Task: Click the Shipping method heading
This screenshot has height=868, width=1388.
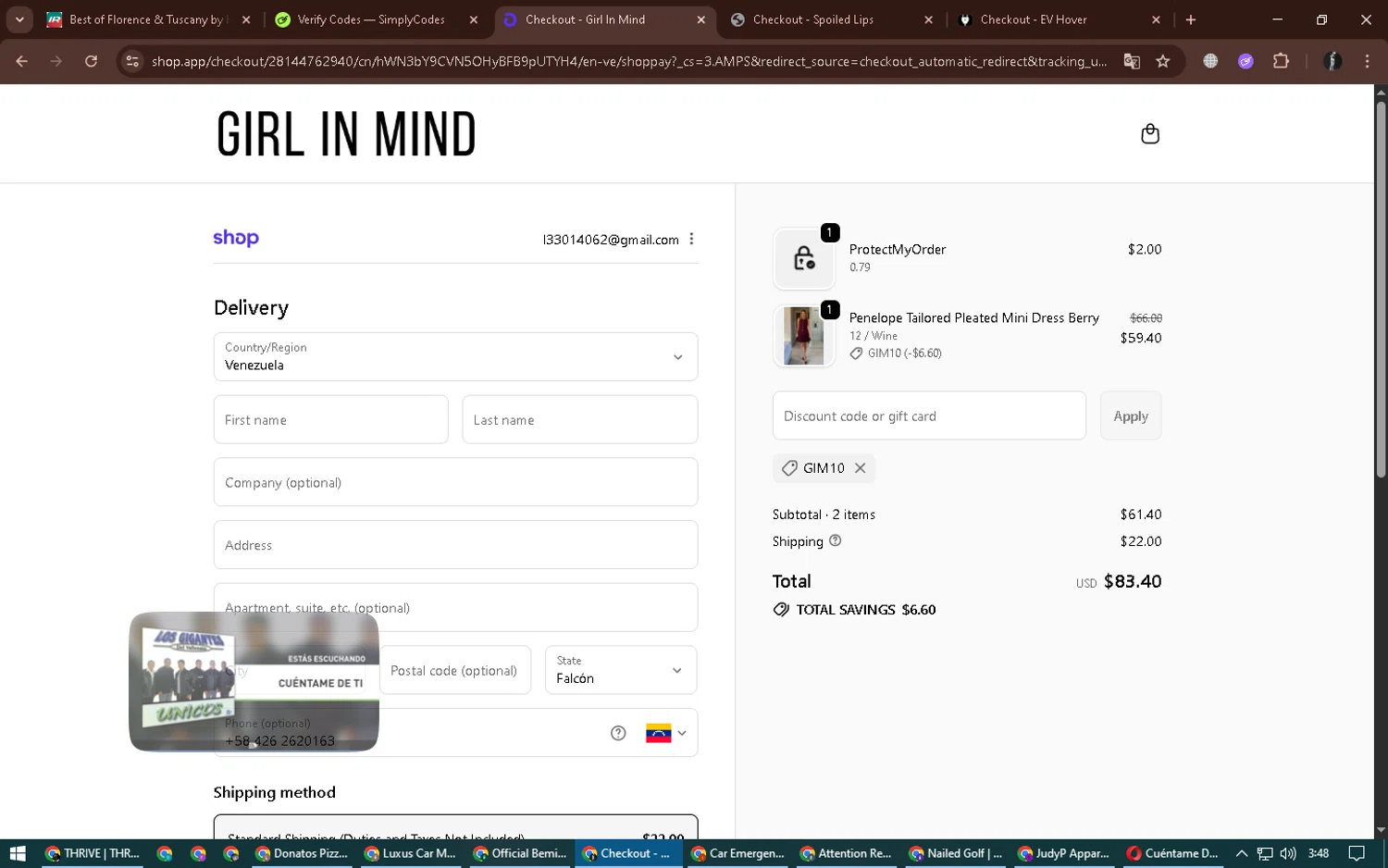Action: [x=275, y=792]
